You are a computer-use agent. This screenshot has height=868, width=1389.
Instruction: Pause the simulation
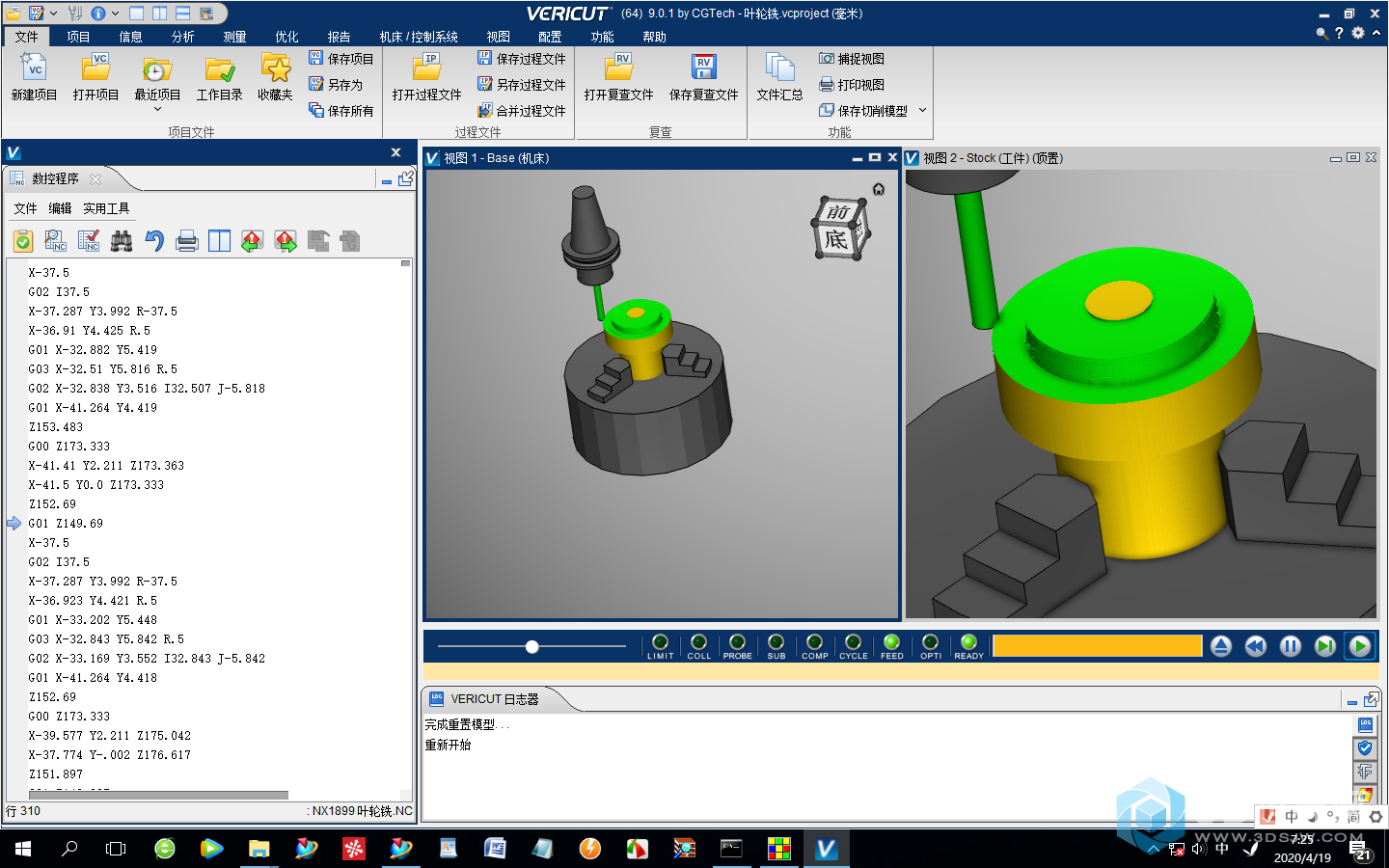coord(1291,646)
